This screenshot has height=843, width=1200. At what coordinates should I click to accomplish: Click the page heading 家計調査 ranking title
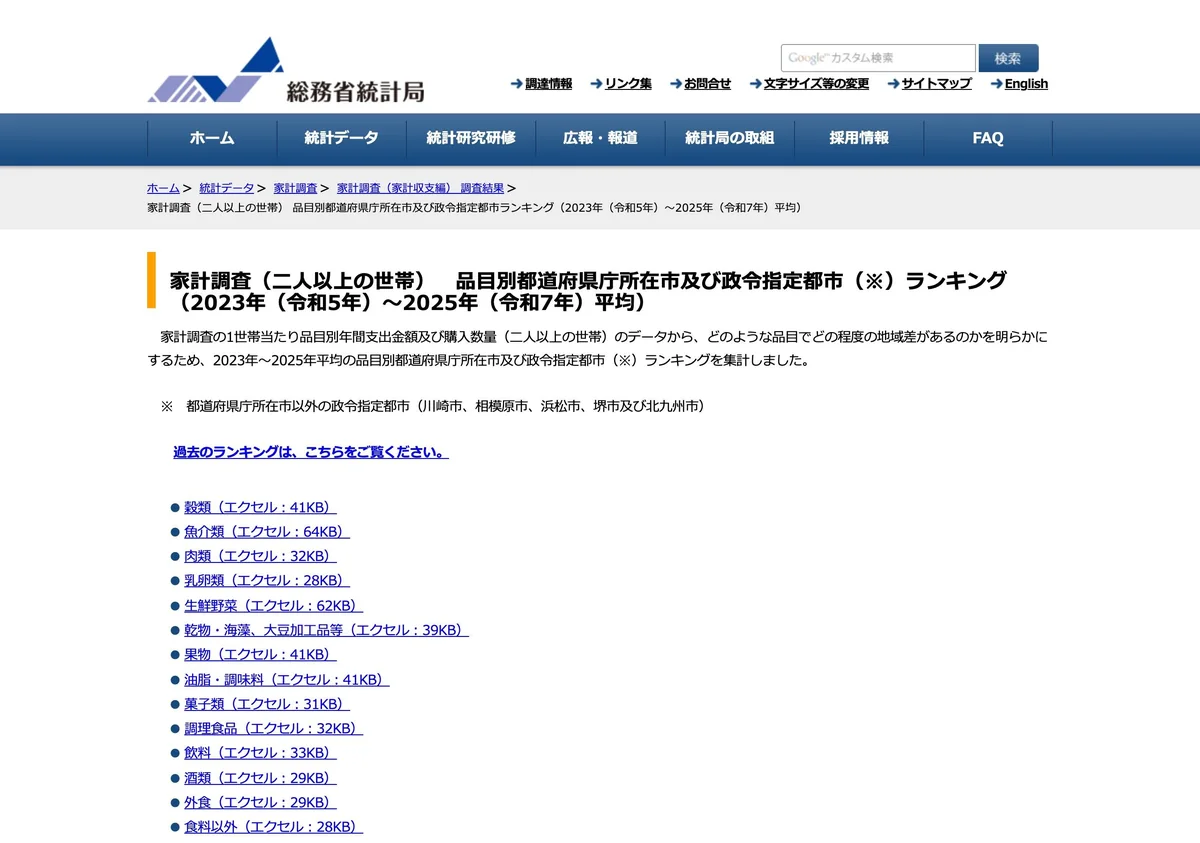pyautogui.click(x=588, y=291)
